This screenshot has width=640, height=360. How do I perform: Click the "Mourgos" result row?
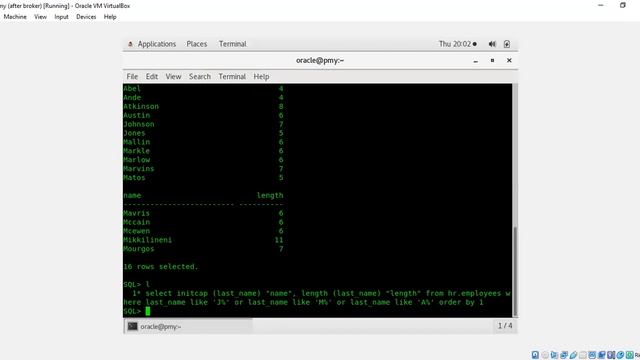click(203, 249)
